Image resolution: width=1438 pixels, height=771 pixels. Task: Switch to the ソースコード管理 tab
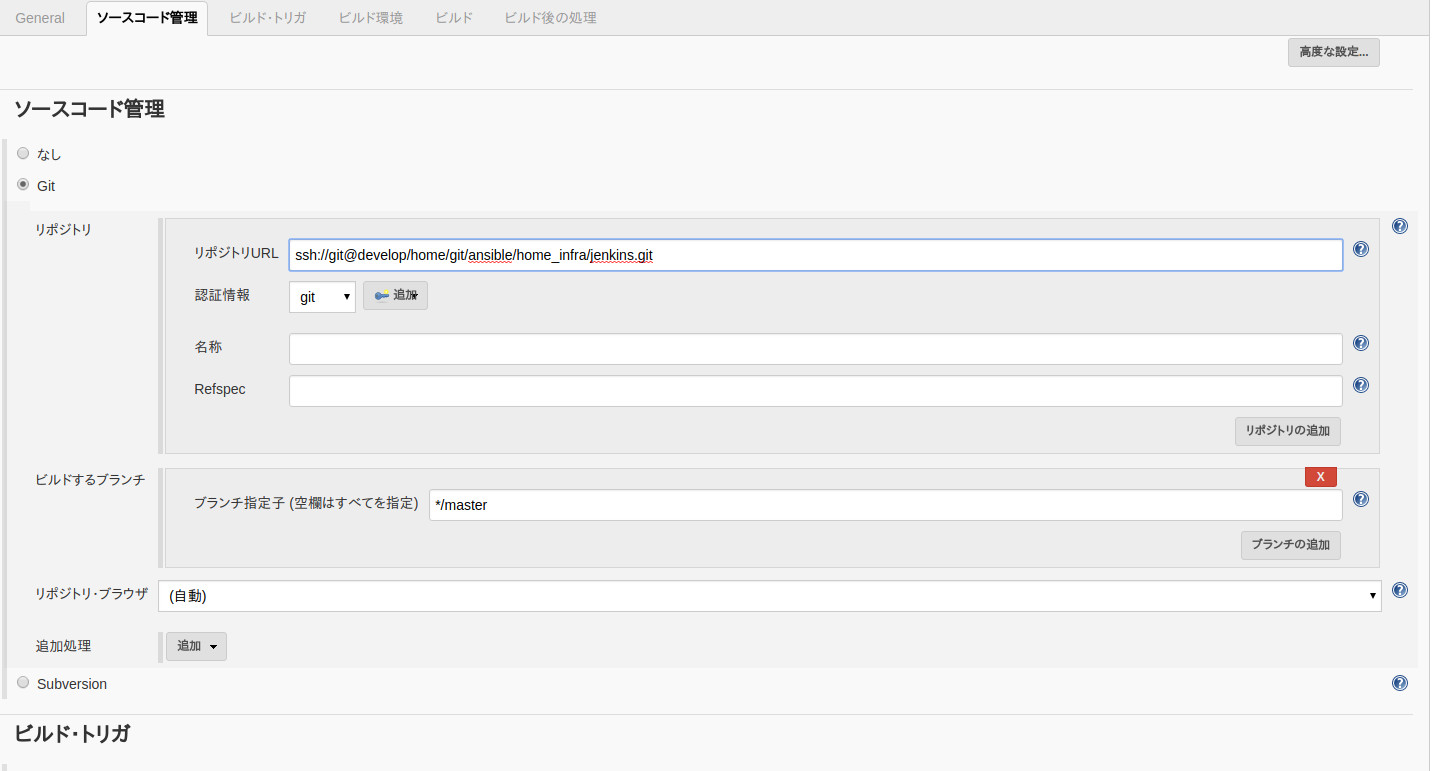coord(147,18)
